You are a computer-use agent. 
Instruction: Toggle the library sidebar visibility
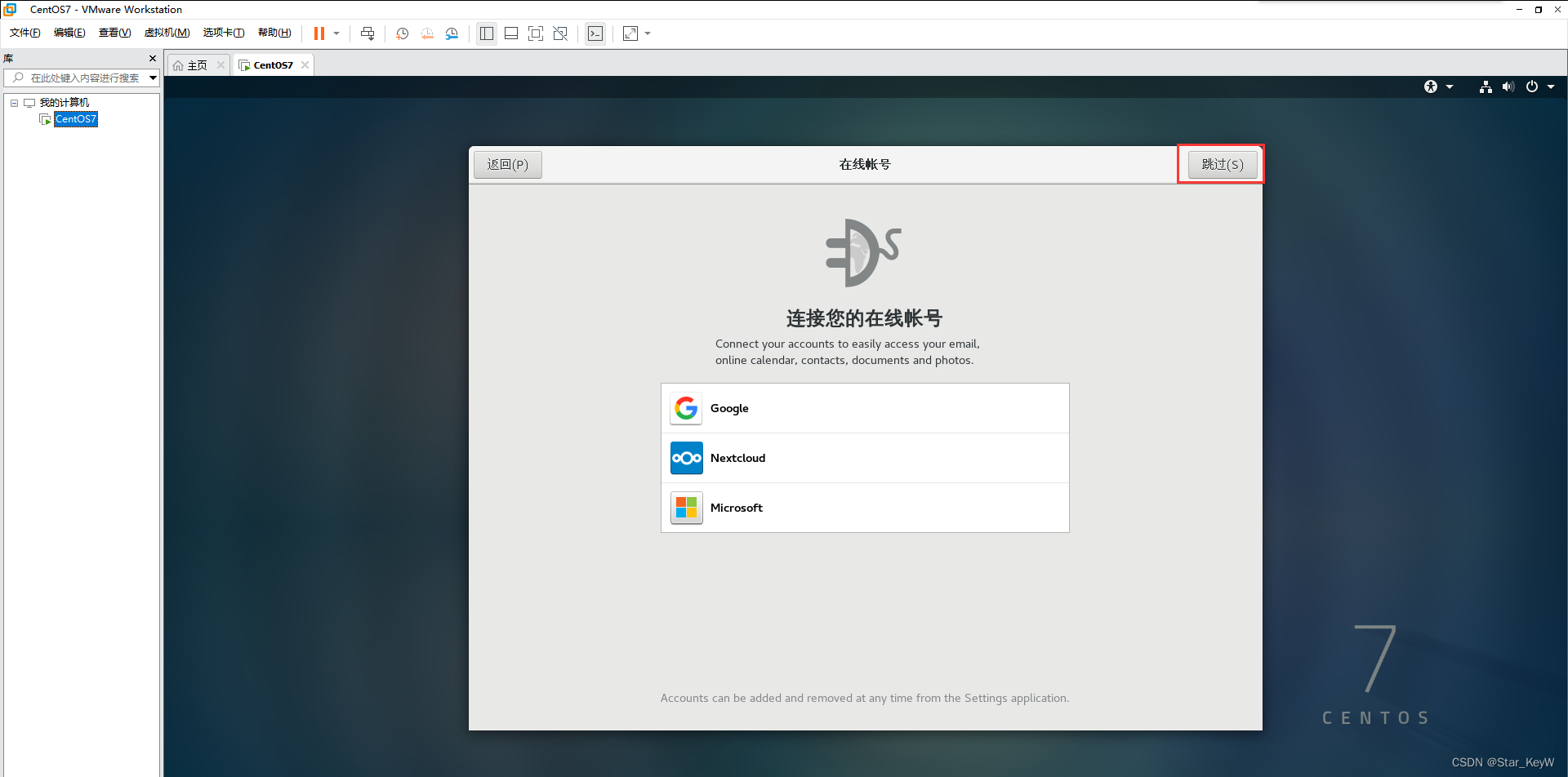(x=487, y=33)
